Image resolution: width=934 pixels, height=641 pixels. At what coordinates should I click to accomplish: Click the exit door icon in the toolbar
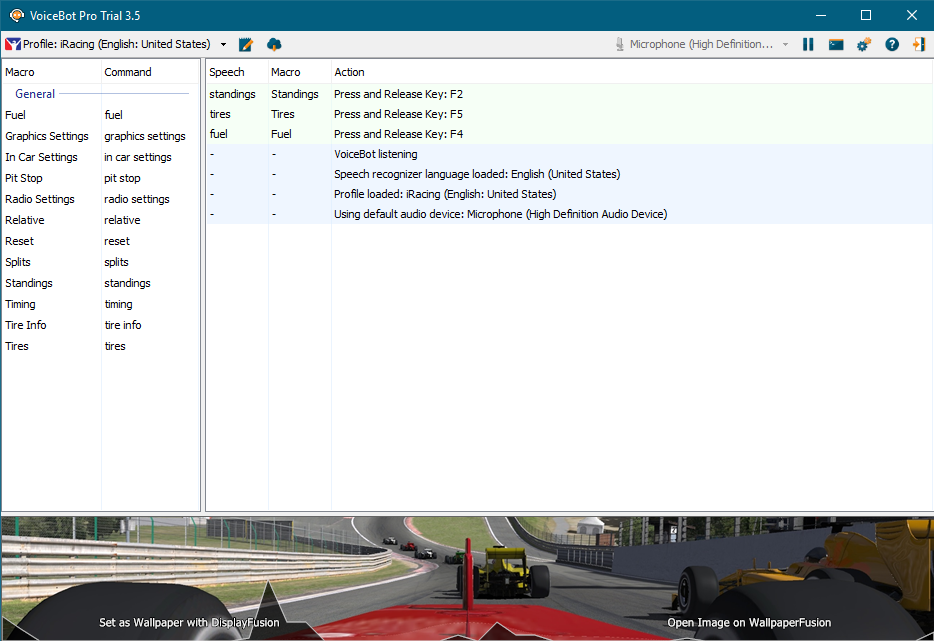[919, 45]
